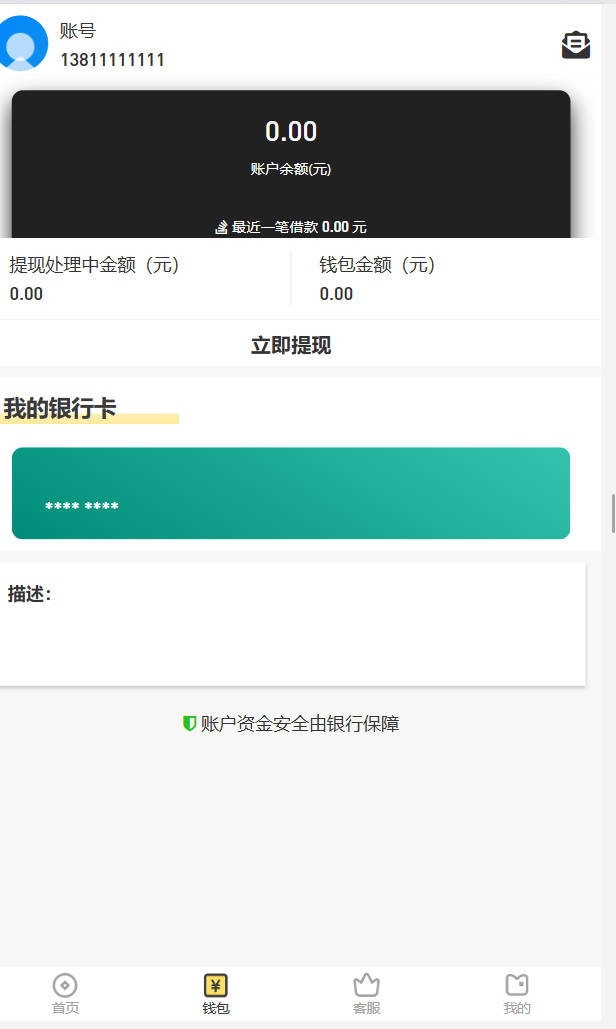This screenshot has width=616, height=1029.
Task: Tap the customer service crown icon
Action: 366,985
